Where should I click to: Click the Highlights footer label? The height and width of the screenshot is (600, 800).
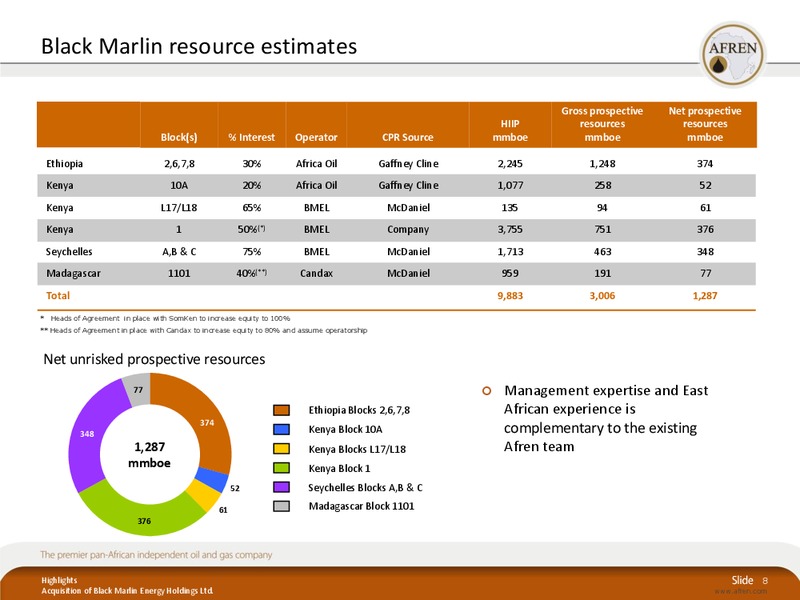point(59,580)
